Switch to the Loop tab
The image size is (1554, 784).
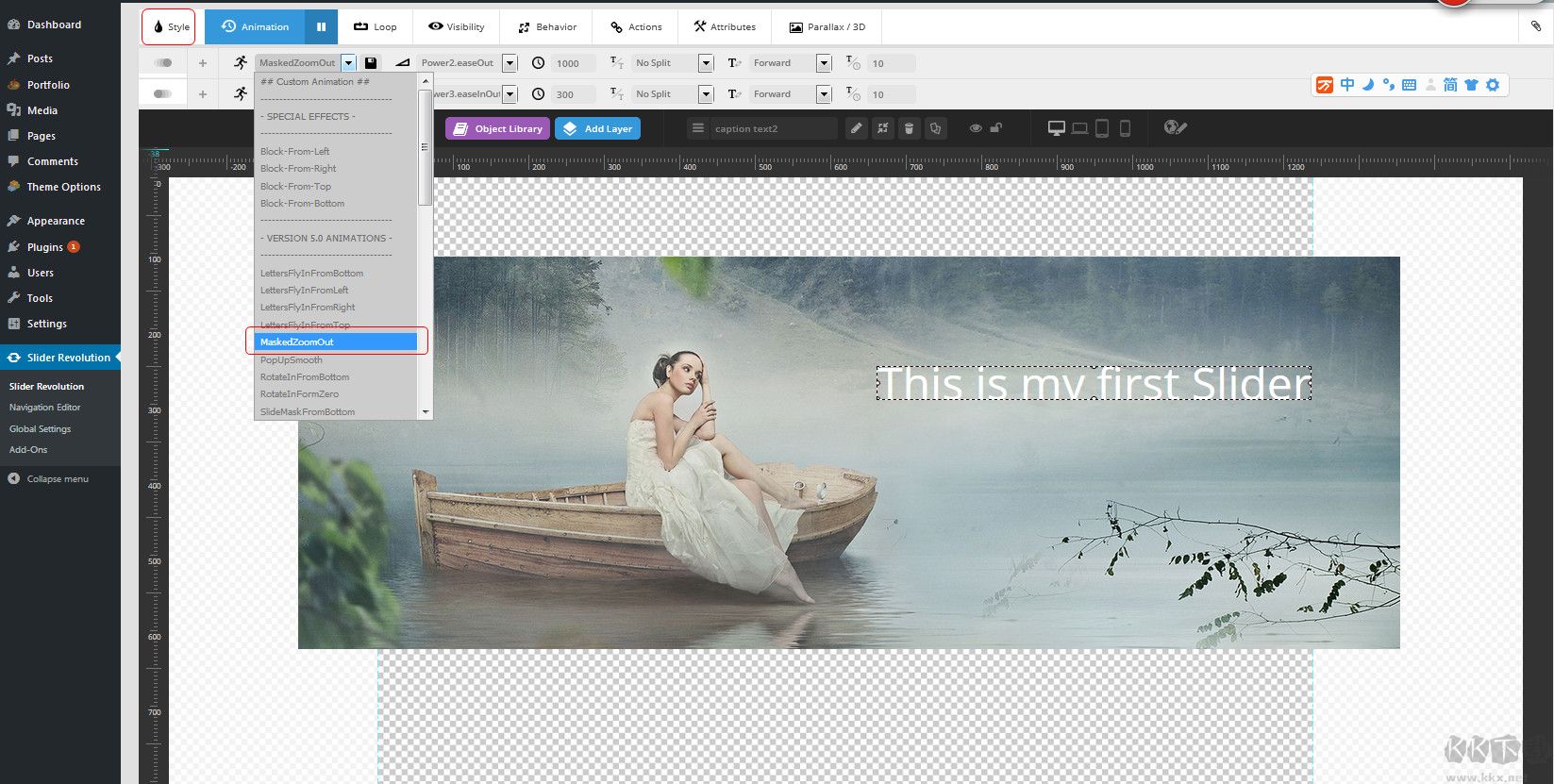(x=375, y=26)
